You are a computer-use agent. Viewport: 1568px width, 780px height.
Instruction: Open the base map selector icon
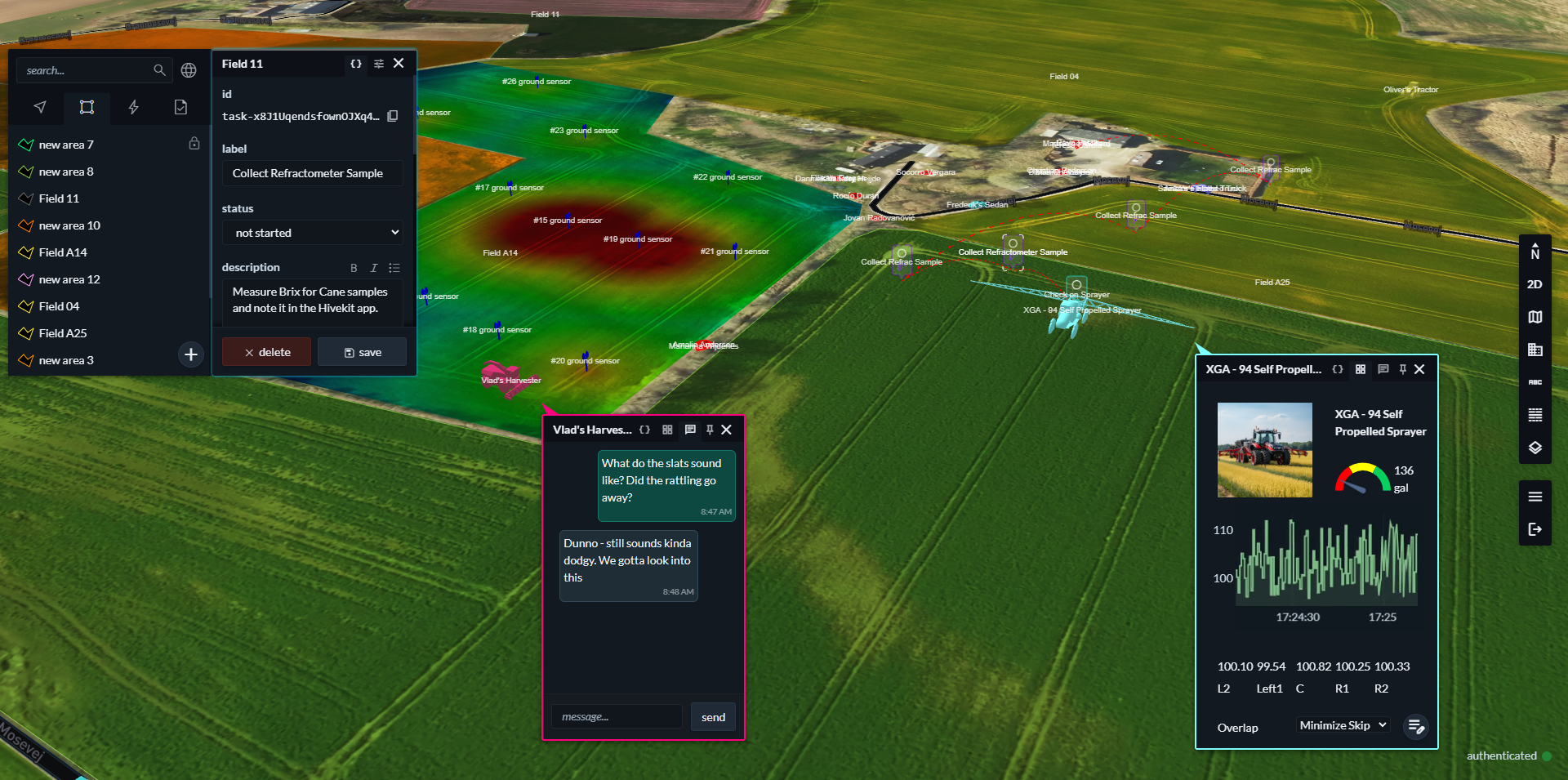pos(1535,317)
